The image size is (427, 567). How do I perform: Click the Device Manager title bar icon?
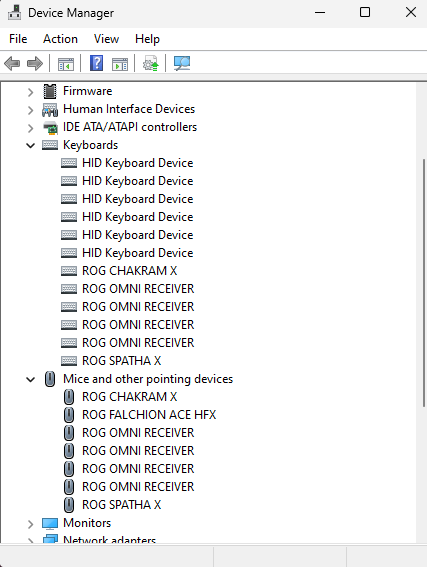tap(14, 13)
